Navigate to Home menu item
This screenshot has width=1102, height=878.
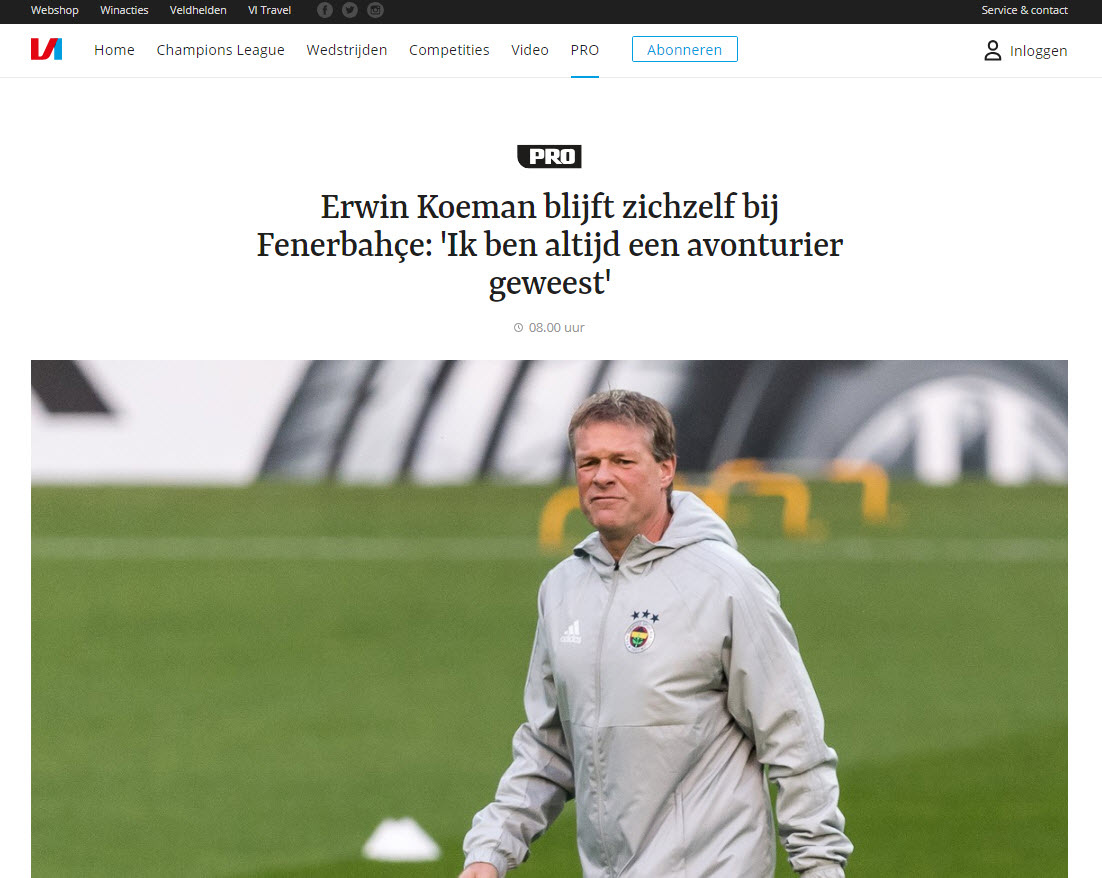114,50
